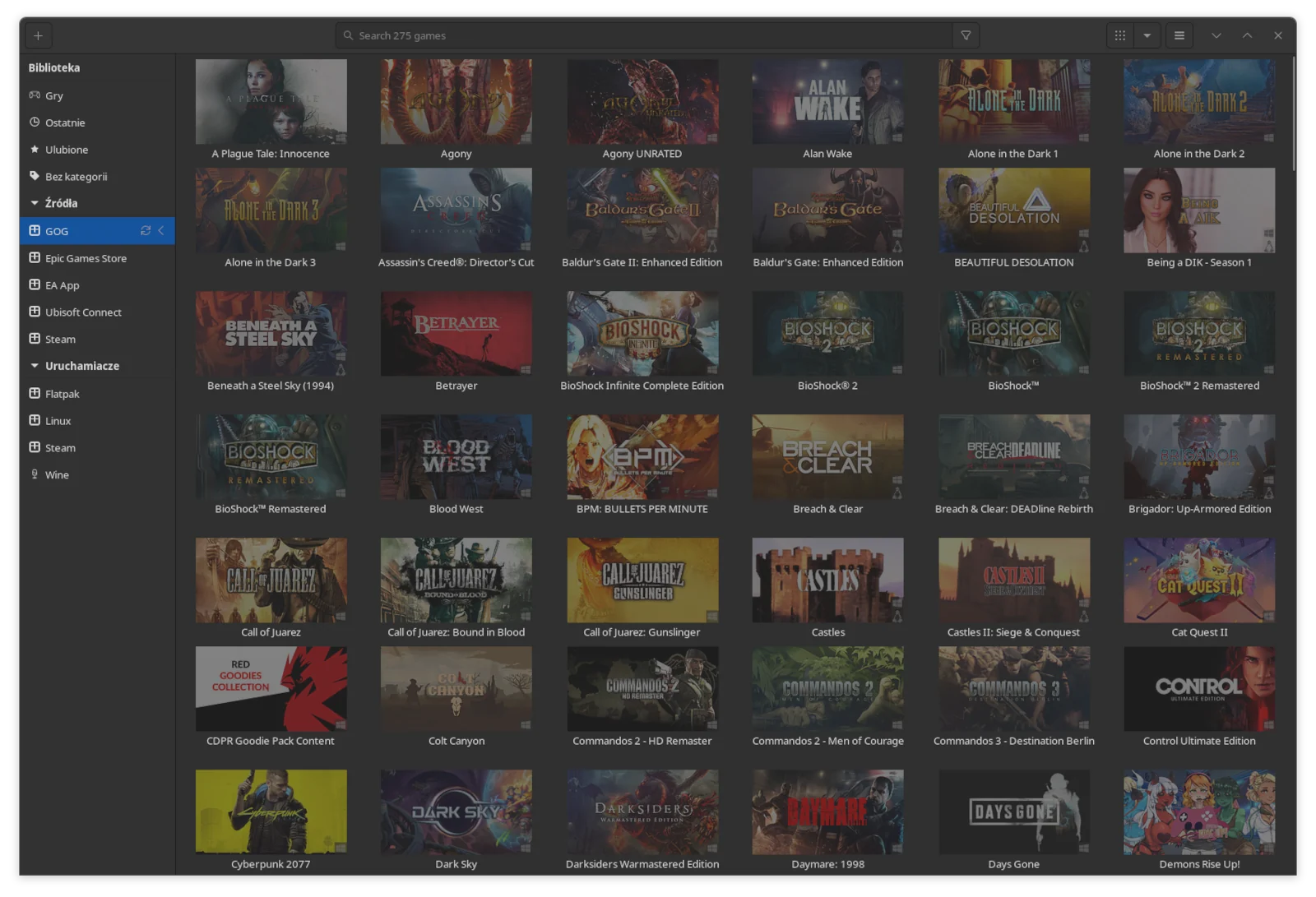Select the BEAUTIFUL DESOLATION cover
This screenshot has width=1316, height=897.
(x=1014, y=210)
